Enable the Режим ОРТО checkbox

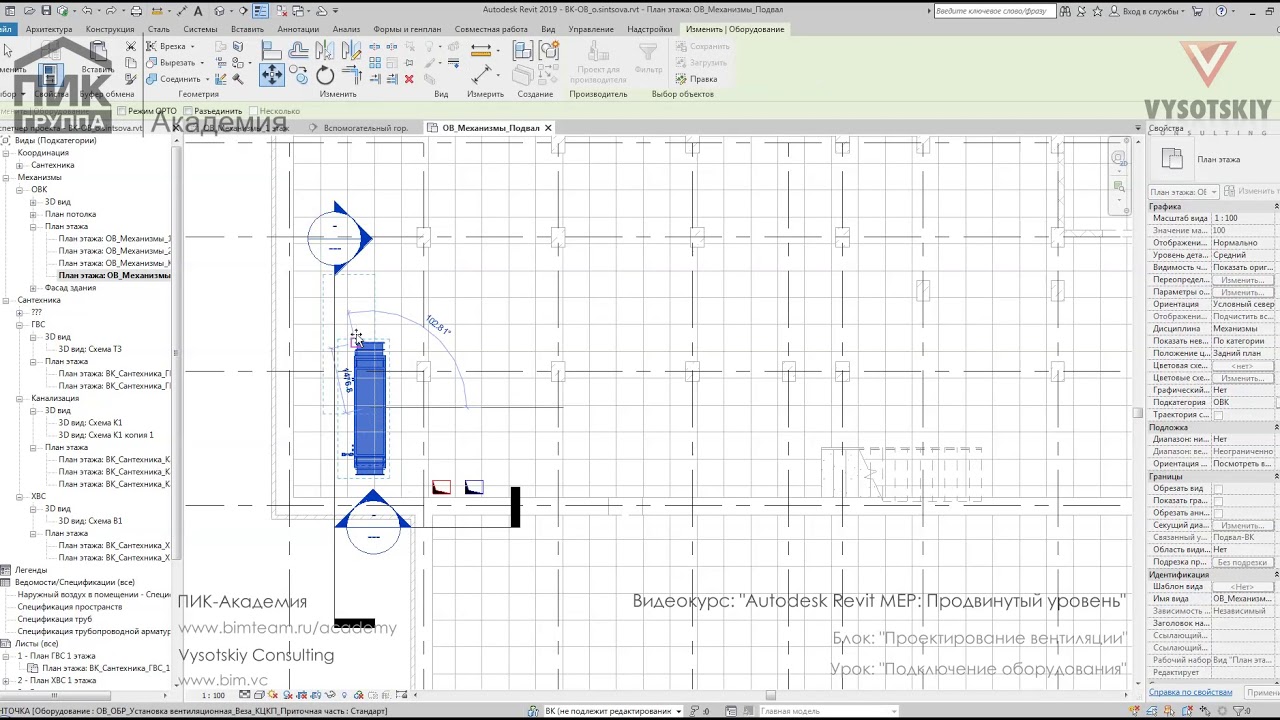[122, 111]
